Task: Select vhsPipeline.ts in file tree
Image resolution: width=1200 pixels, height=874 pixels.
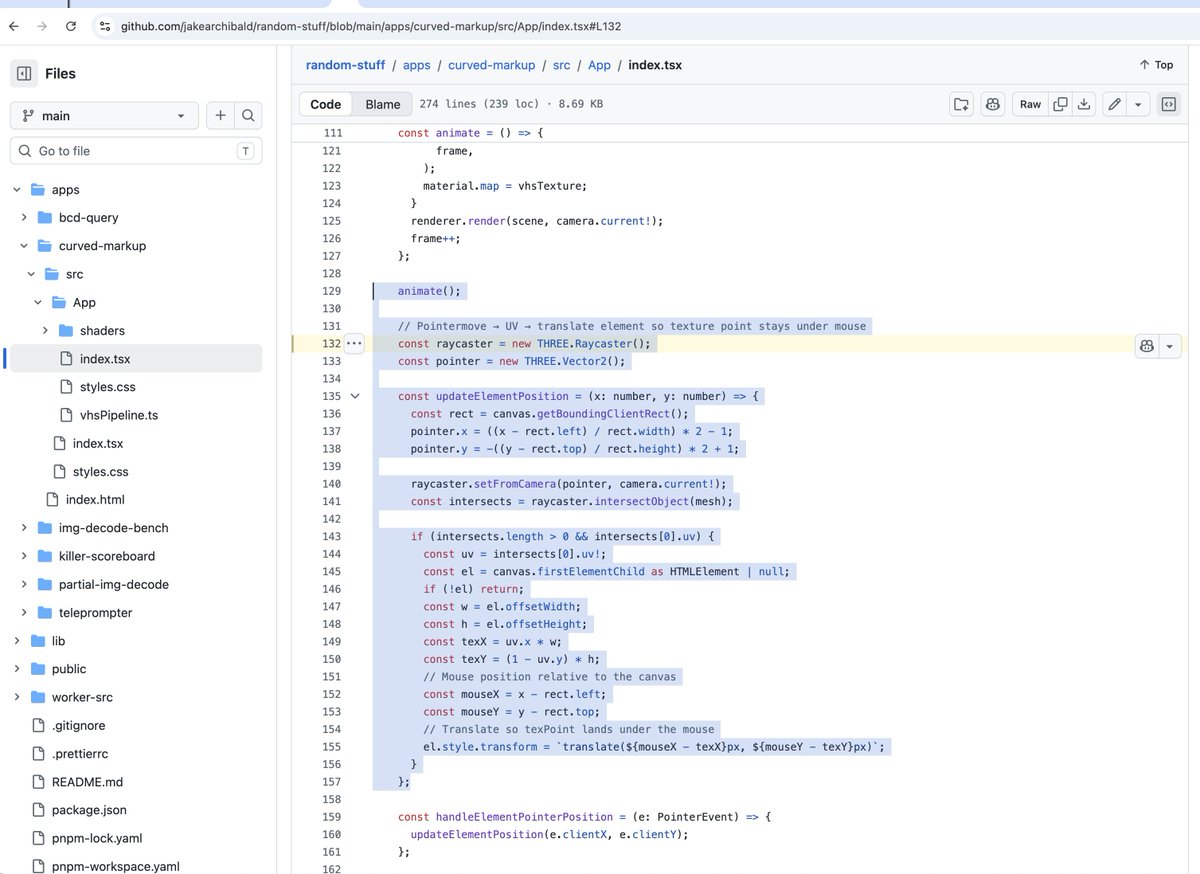Action: pos(119,415)
